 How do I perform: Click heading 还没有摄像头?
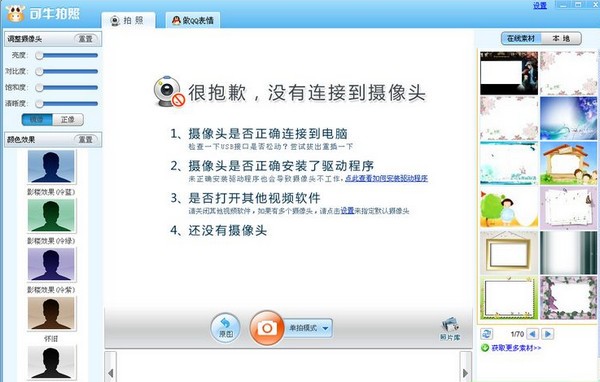(228, 230)
